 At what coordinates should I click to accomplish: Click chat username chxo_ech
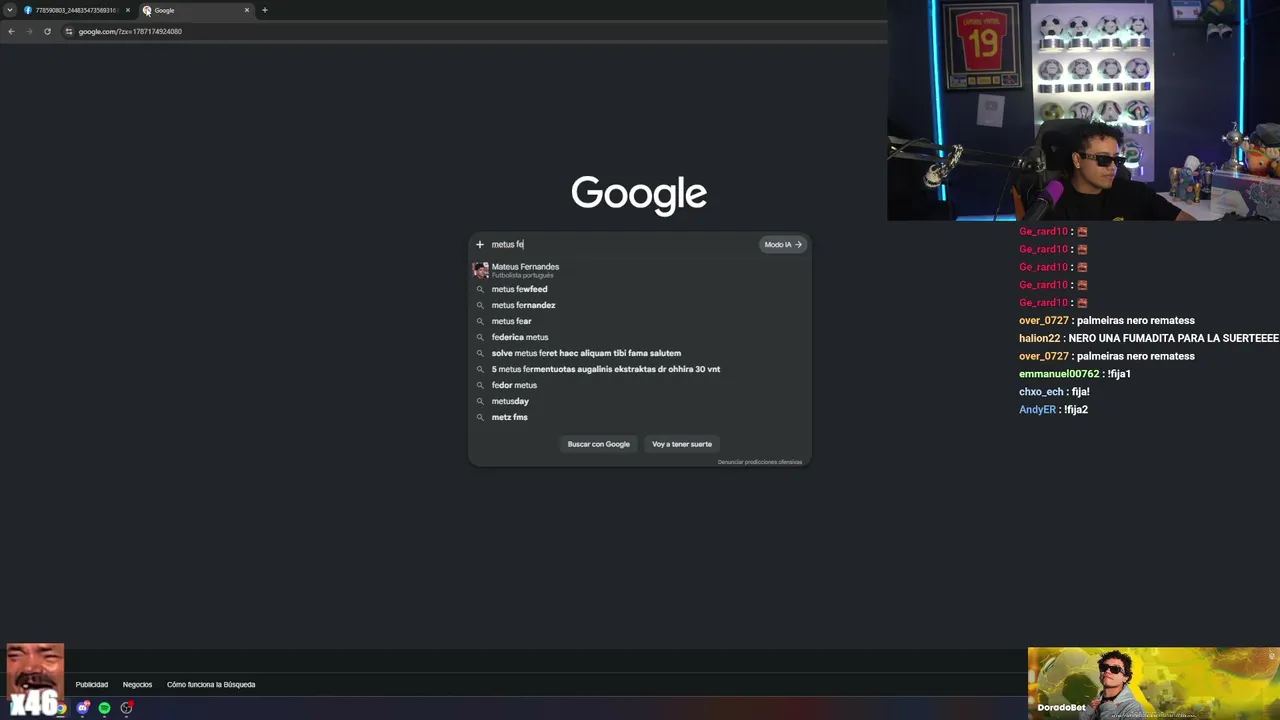[x=1041, y=392]
